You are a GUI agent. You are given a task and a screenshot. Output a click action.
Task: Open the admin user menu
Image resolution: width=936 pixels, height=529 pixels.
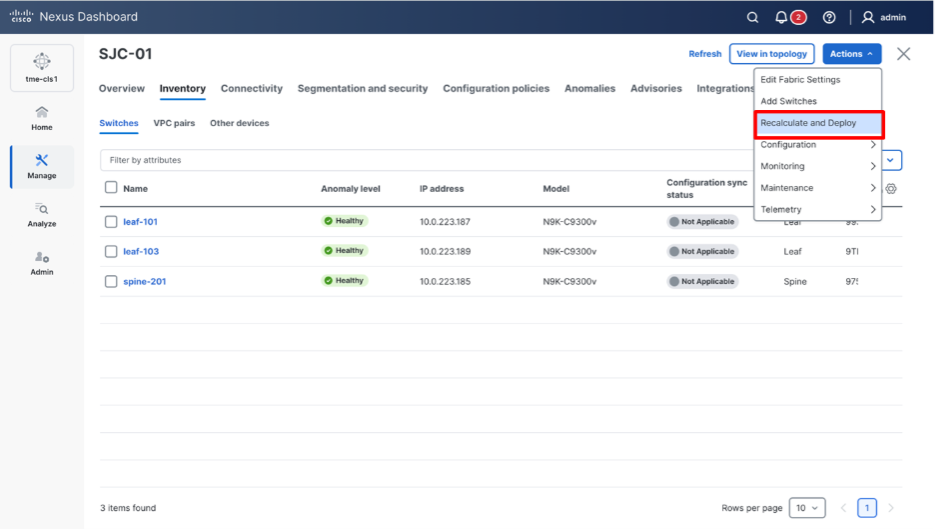pos(883,17)
